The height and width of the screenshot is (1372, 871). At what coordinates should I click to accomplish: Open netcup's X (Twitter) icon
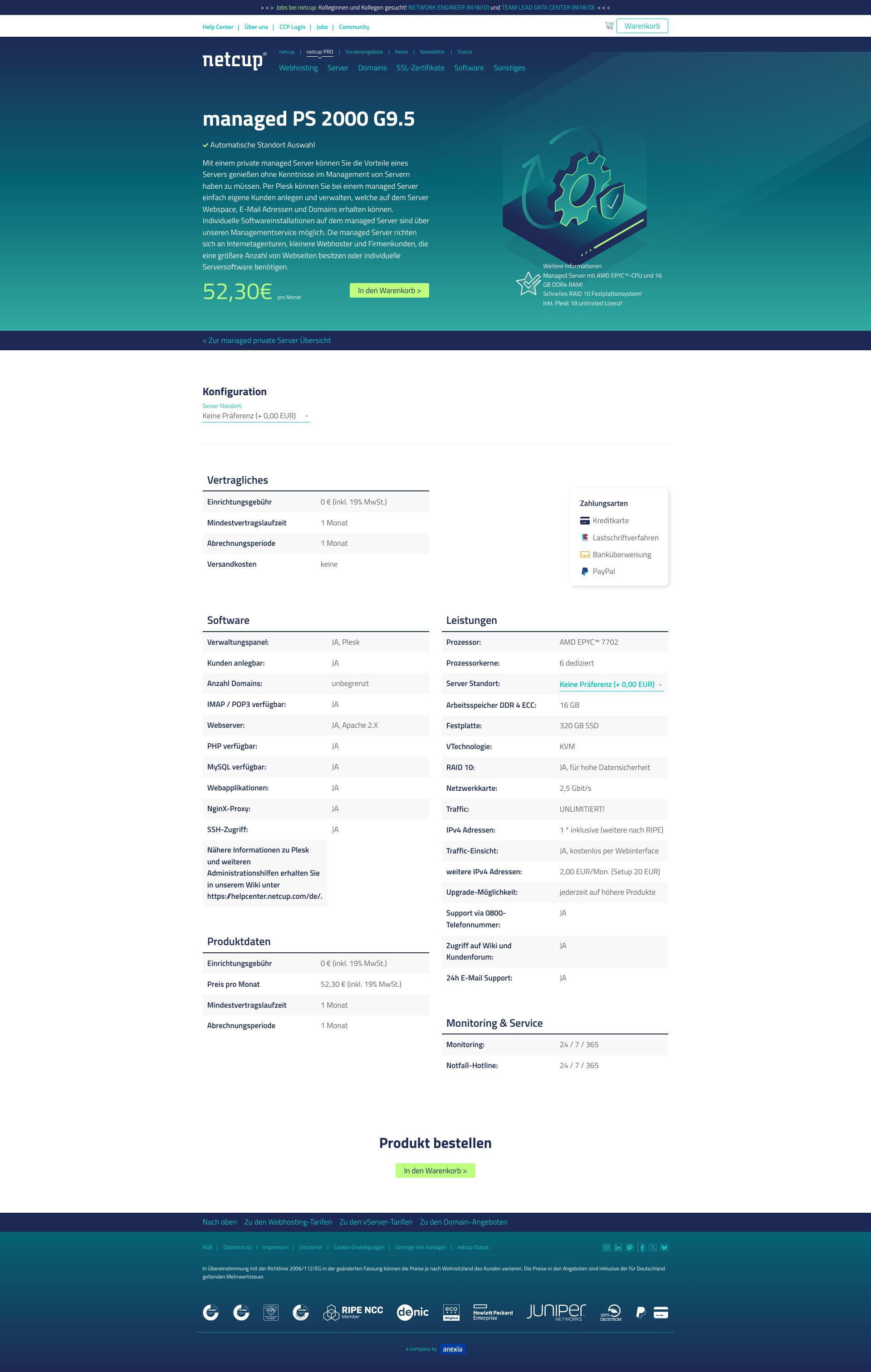(653, 1247)
